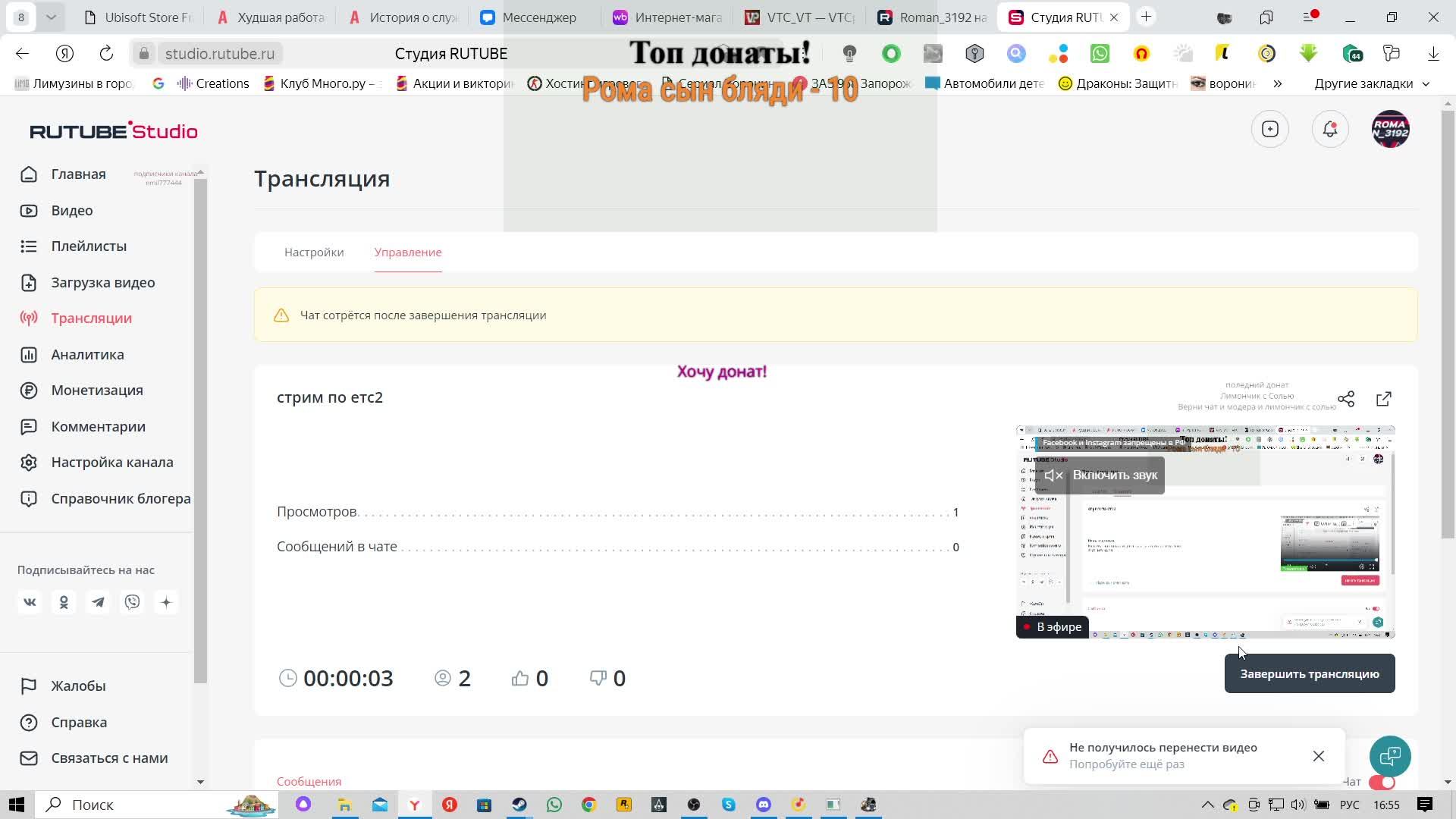Open stream in new window icon
Viewport: 1456px width, 819px height.
[1383, 399]
